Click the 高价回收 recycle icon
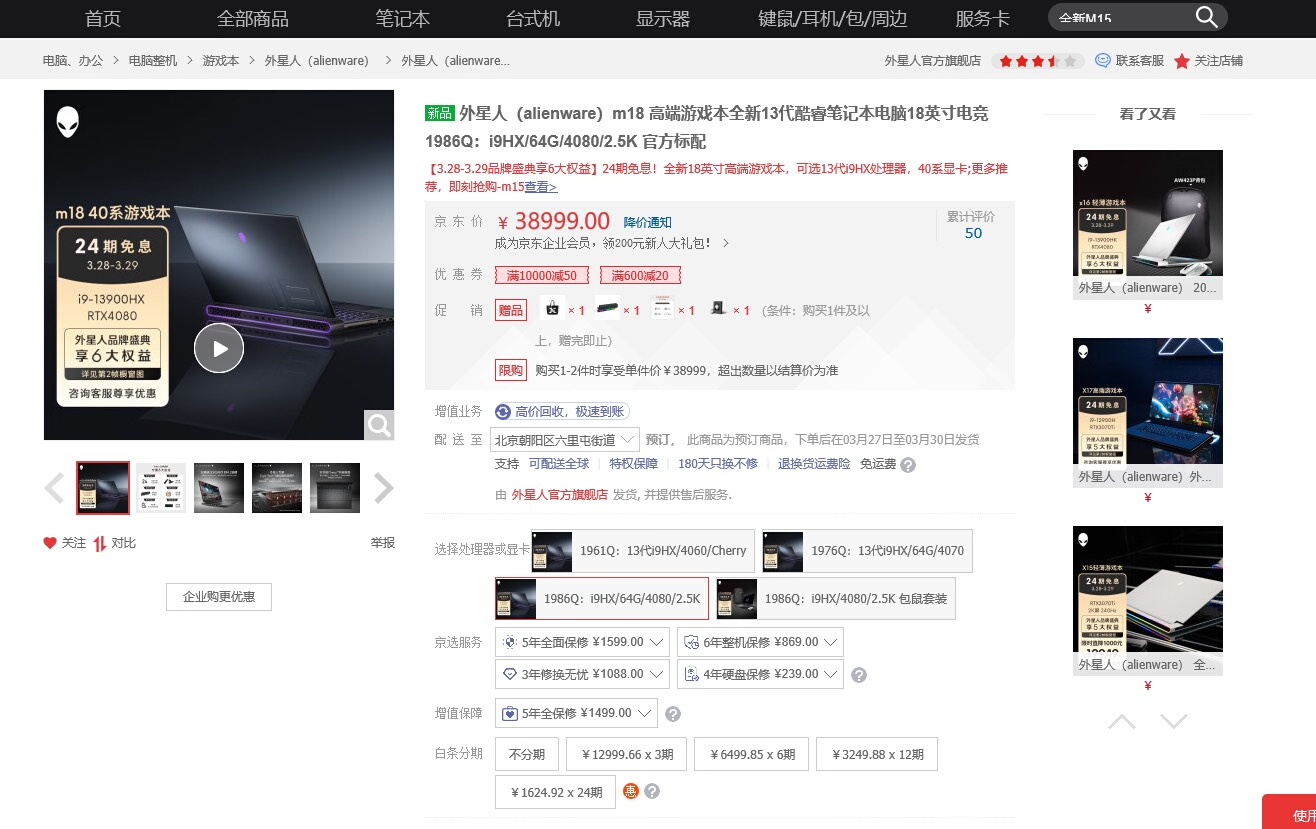 [x=503, y=411]
